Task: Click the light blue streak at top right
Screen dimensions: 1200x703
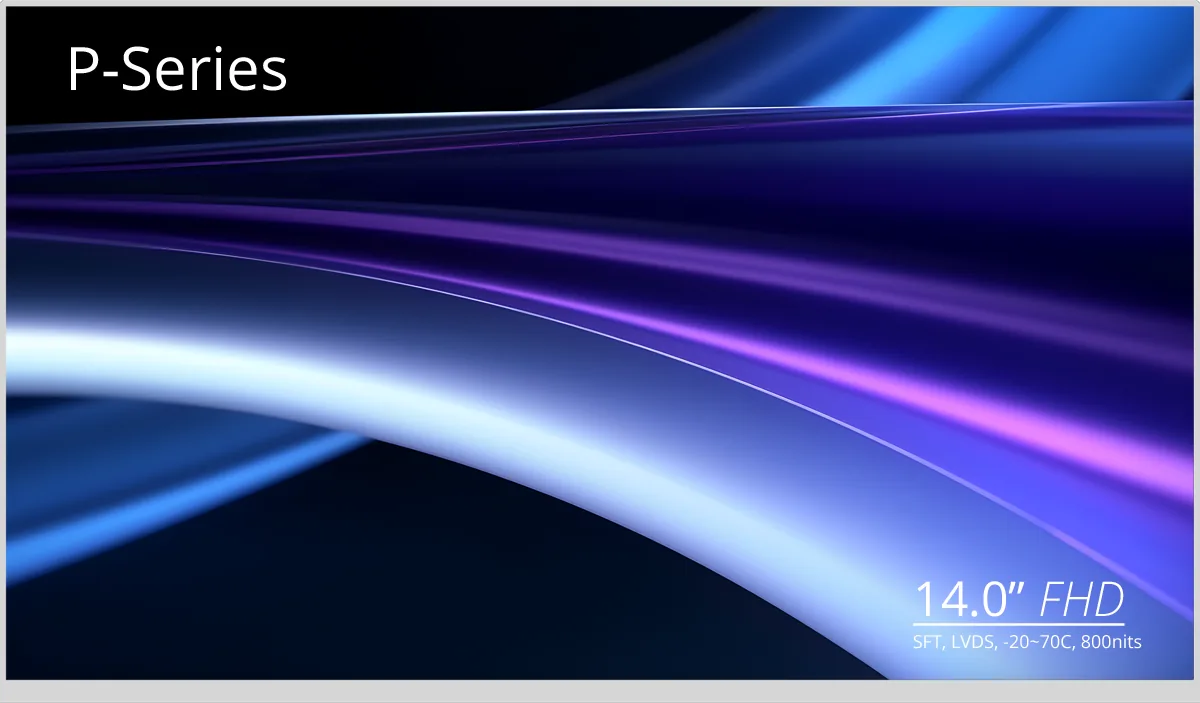Action: point(1000,50)
